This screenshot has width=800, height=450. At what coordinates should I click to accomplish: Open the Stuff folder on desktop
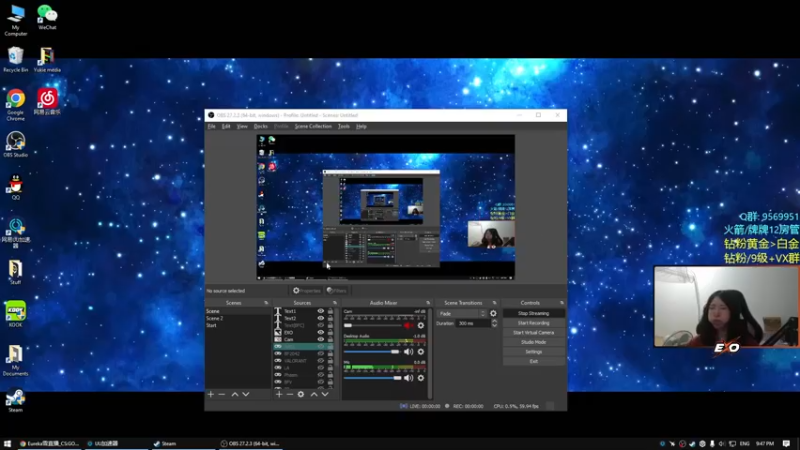[x=15, y=272]
